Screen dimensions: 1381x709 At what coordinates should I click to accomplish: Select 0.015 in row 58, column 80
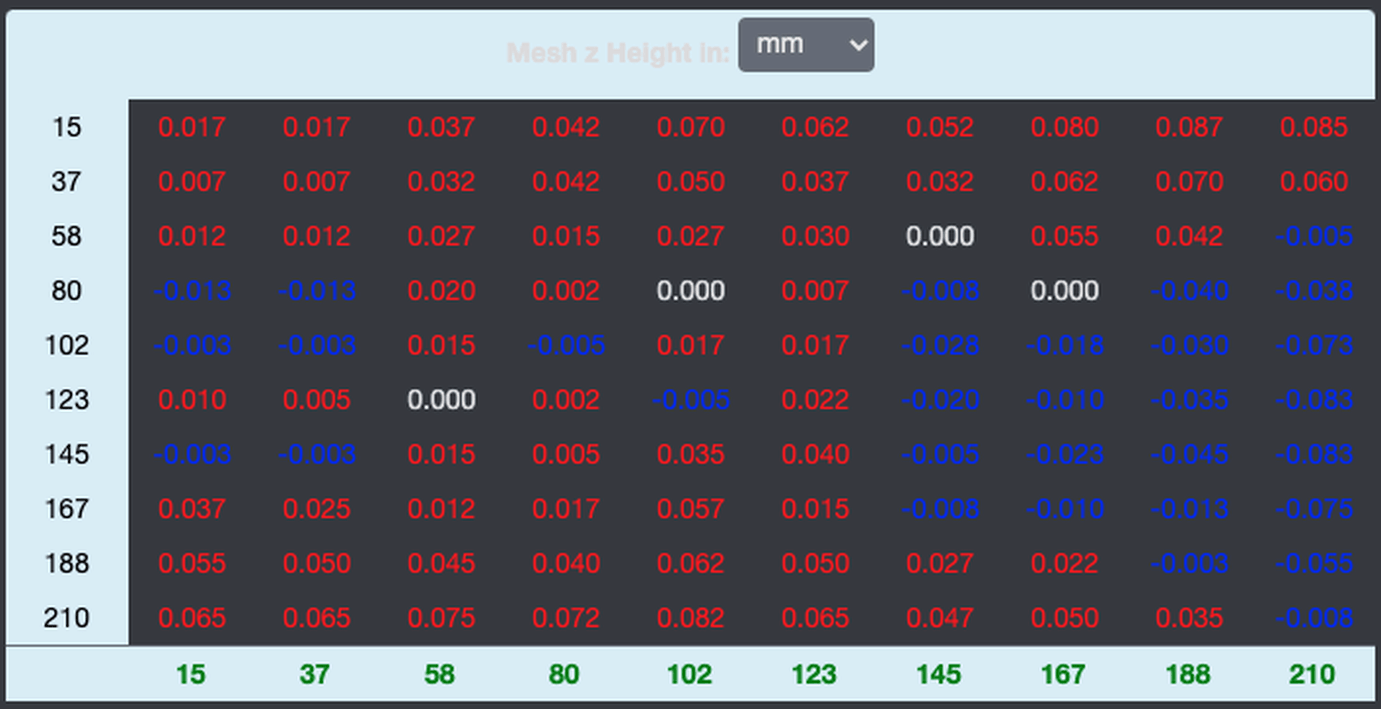point(566,236)
